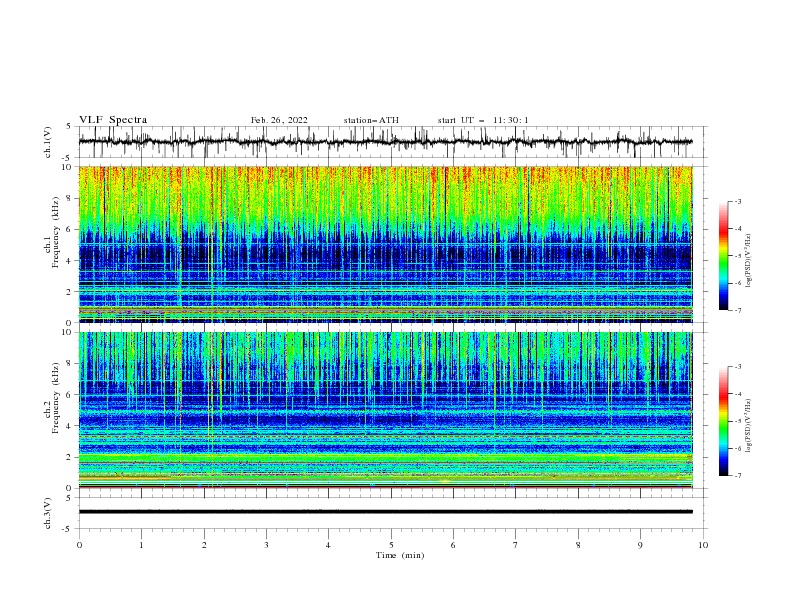Click the "5" tick on ch.1(V) axis
The image size is (792, 612).
[x=69, y=127]
